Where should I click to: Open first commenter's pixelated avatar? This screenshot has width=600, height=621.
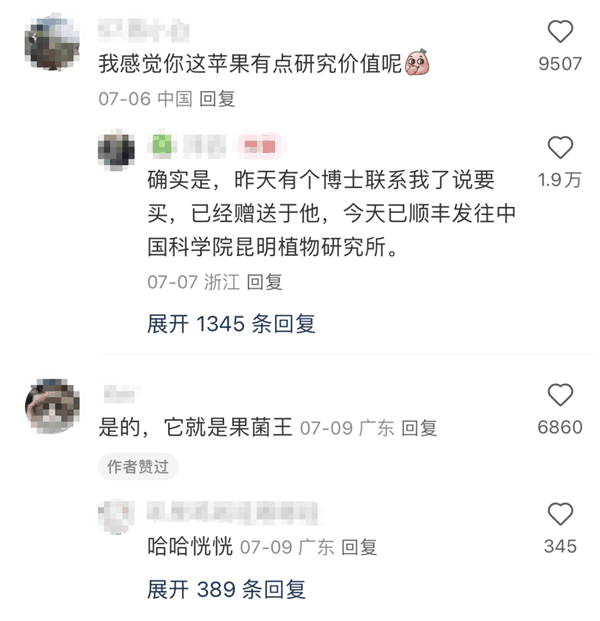tap(52, 42)
